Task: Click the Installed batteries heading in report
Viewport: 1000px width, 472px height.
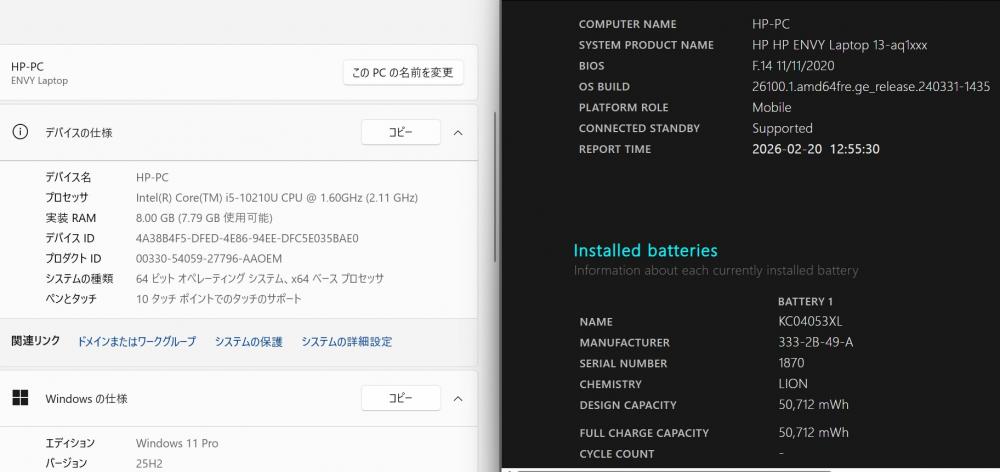Action: tap(645, 250)
